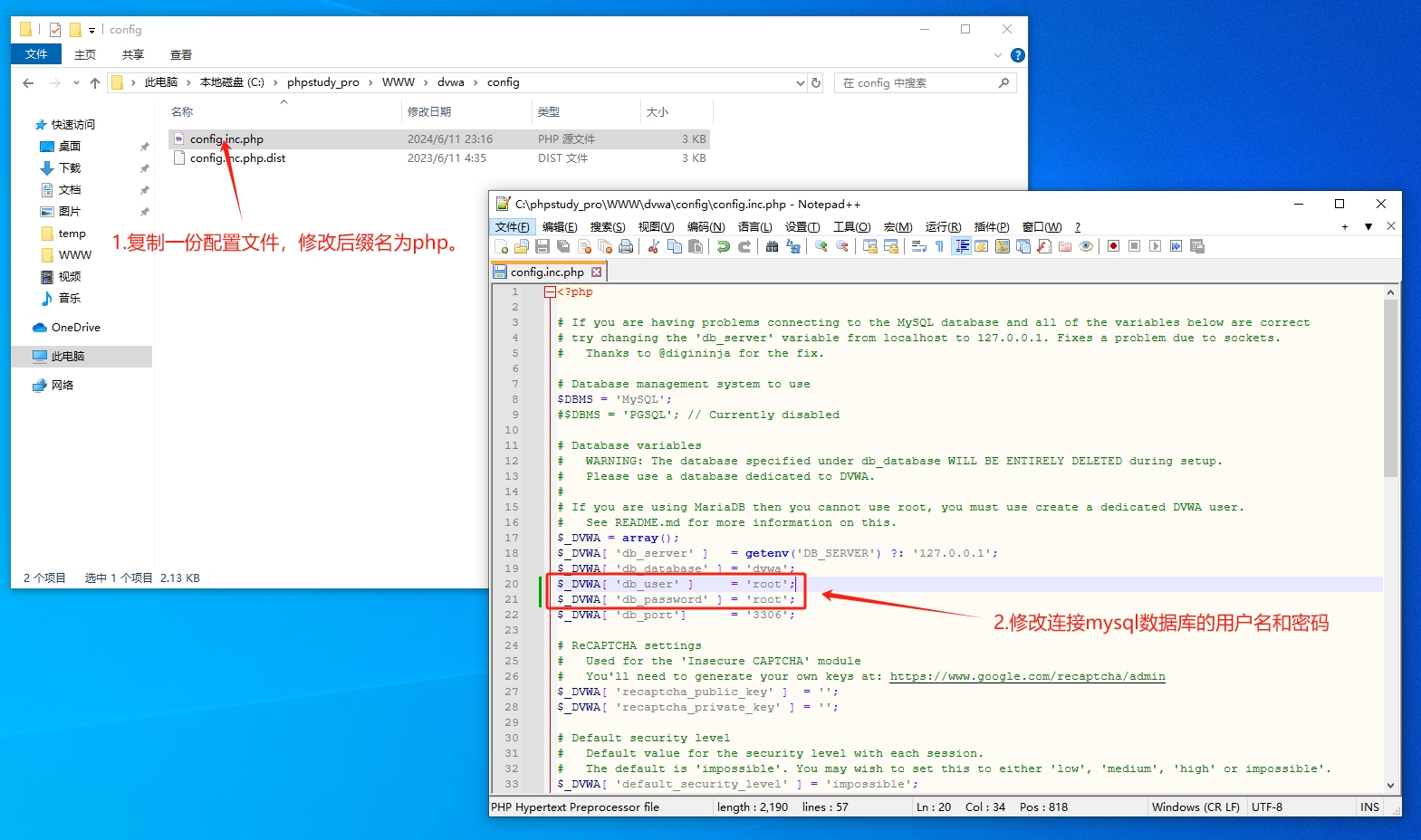
Task: Open the recaptcha admin URL in code
Action: click(1027, 676)
